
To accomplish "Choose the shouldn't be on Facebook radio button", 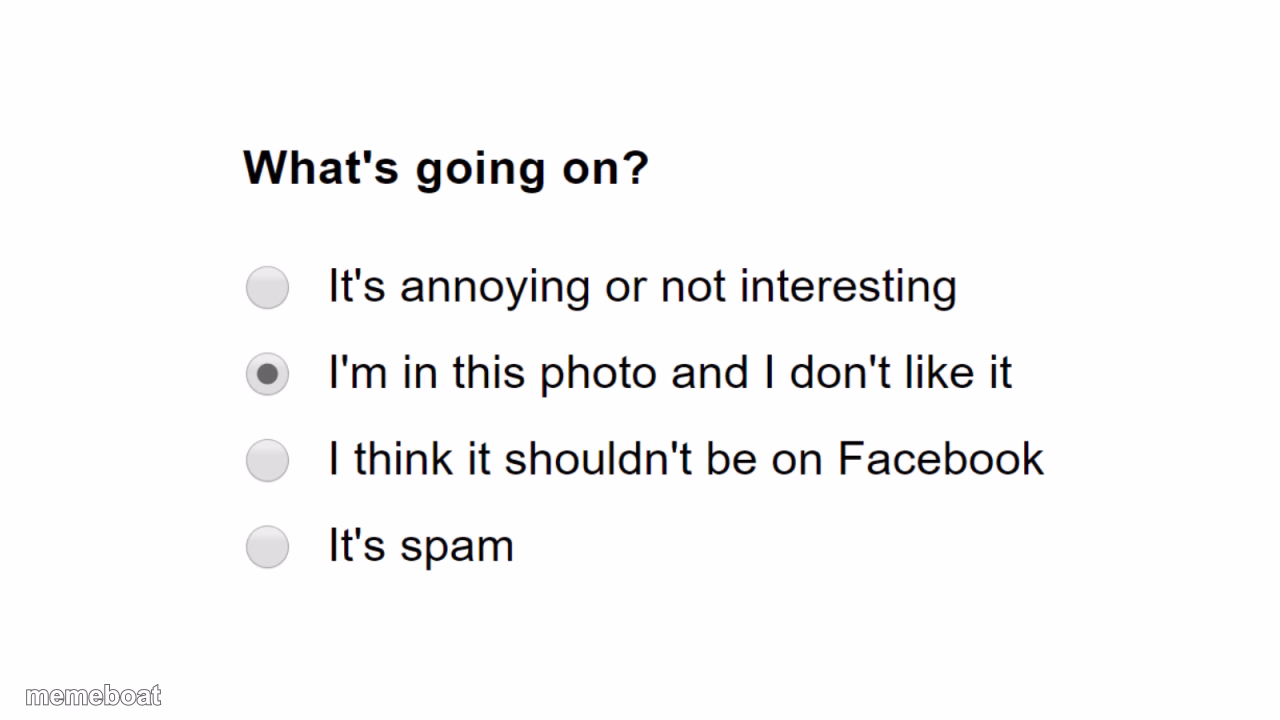I will (267, 460).
